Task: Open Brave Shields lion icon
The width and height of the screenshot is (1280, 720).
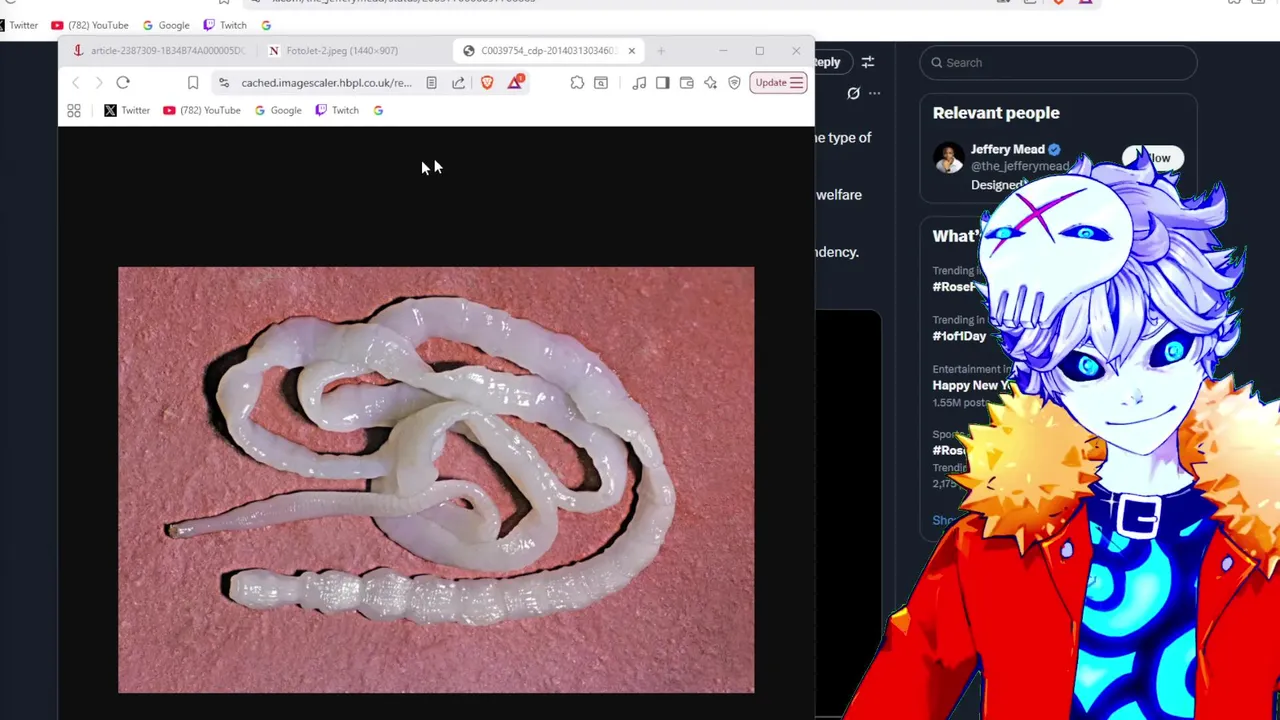Action: click(x=487, y=83)
